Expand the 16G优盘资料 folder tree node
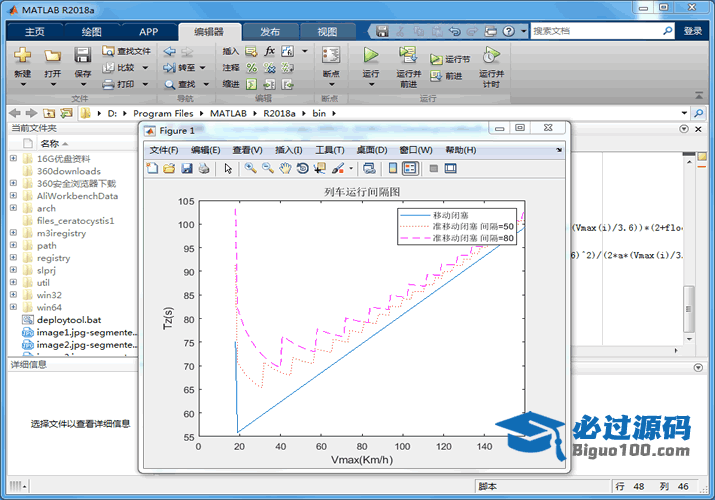Screen dimensions: 715x500 pyautogui.click(x=13, y=158)
